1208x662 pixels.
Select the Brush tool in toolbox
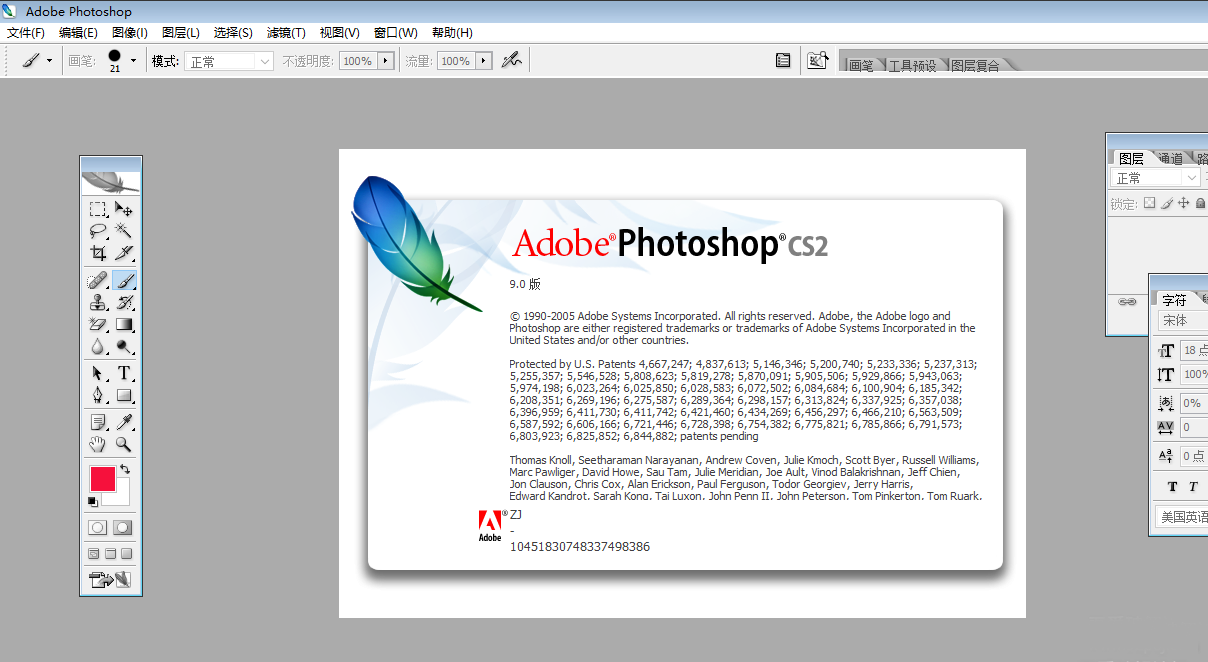point(124,281)
